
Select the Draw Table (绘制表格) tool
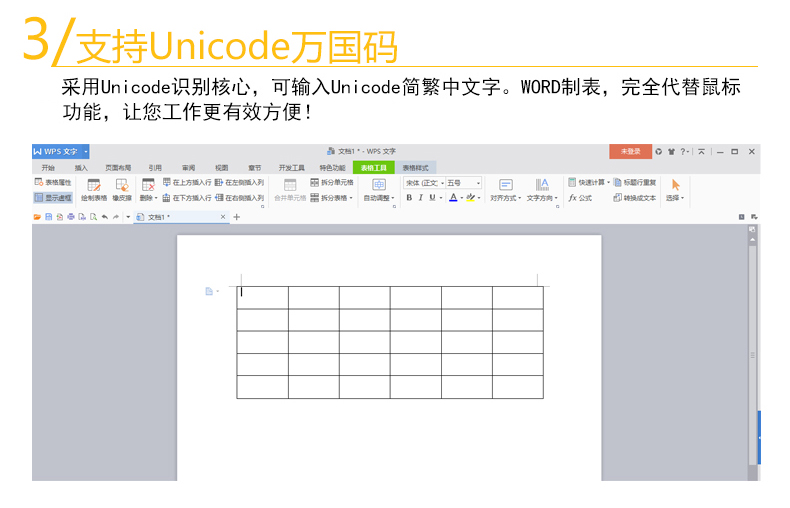click(x=94, y=188)
